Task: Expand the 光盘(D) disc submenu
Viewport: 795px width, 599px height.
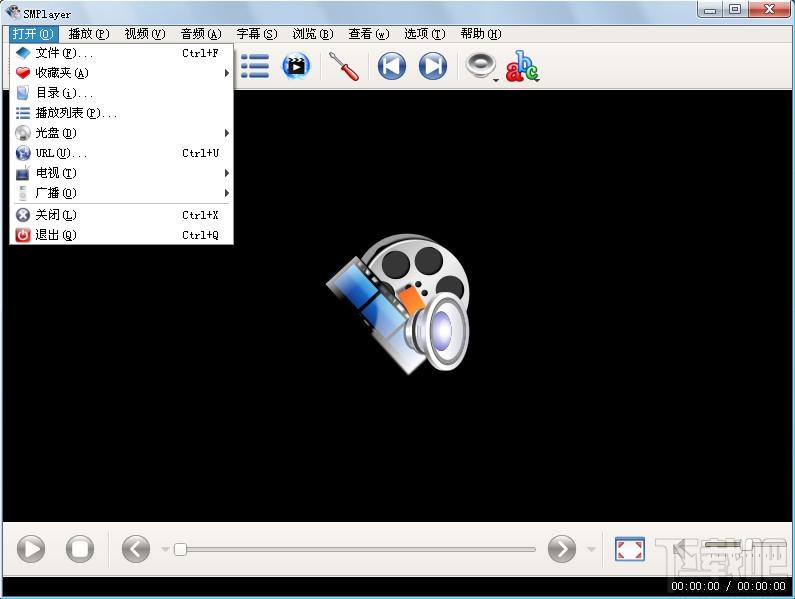Action: 122,133
